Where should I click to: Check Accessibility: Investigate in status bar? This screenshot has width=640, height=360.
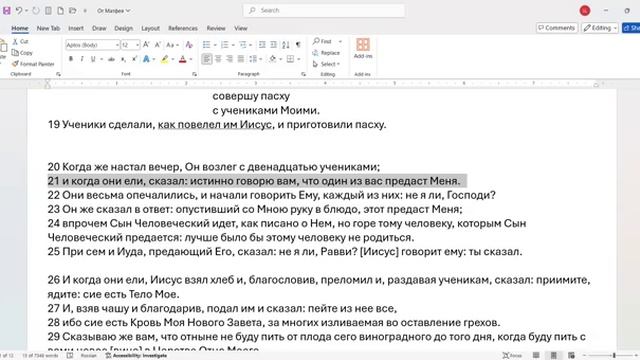136,356
